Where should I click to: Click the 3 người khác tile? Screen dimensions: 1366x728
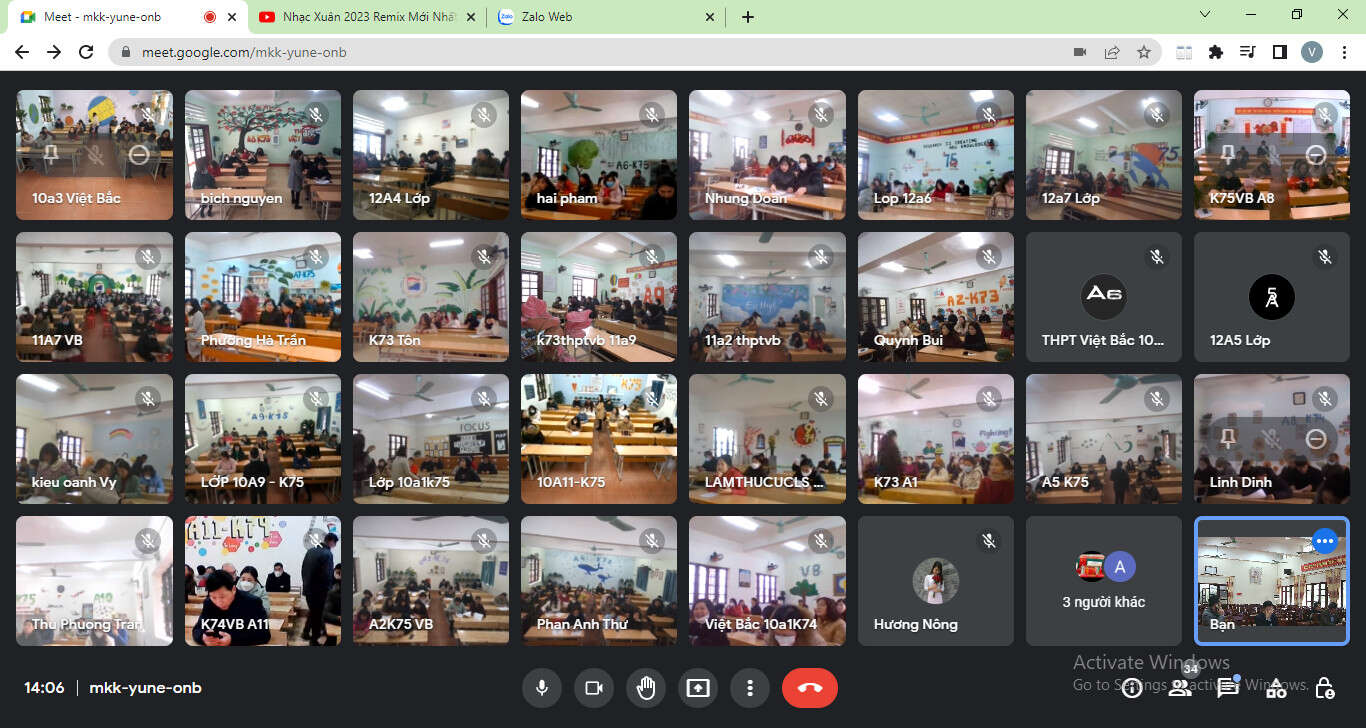point(1104,581)
